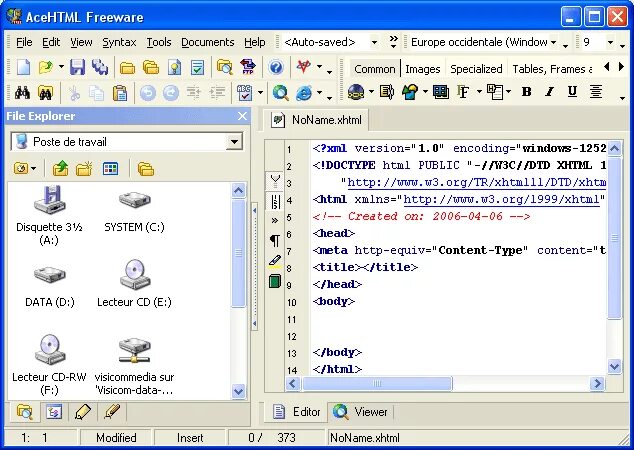
Task: Go up one folder level in File Explorer
Action: pyautogui.click(x=60, y=168)
